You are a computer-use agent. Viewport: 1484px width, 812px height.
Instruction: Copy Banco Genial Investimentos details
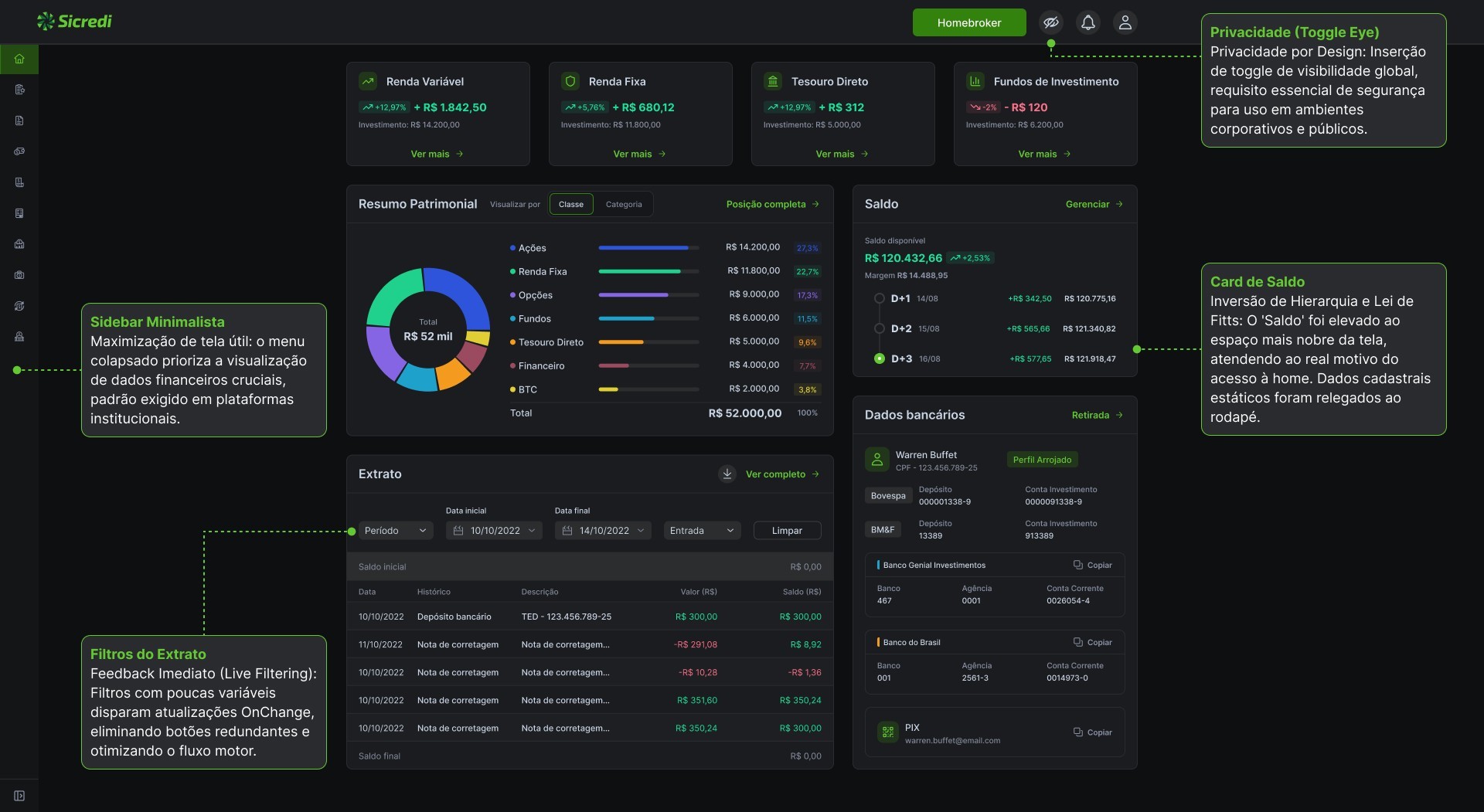coord(1092,565)
